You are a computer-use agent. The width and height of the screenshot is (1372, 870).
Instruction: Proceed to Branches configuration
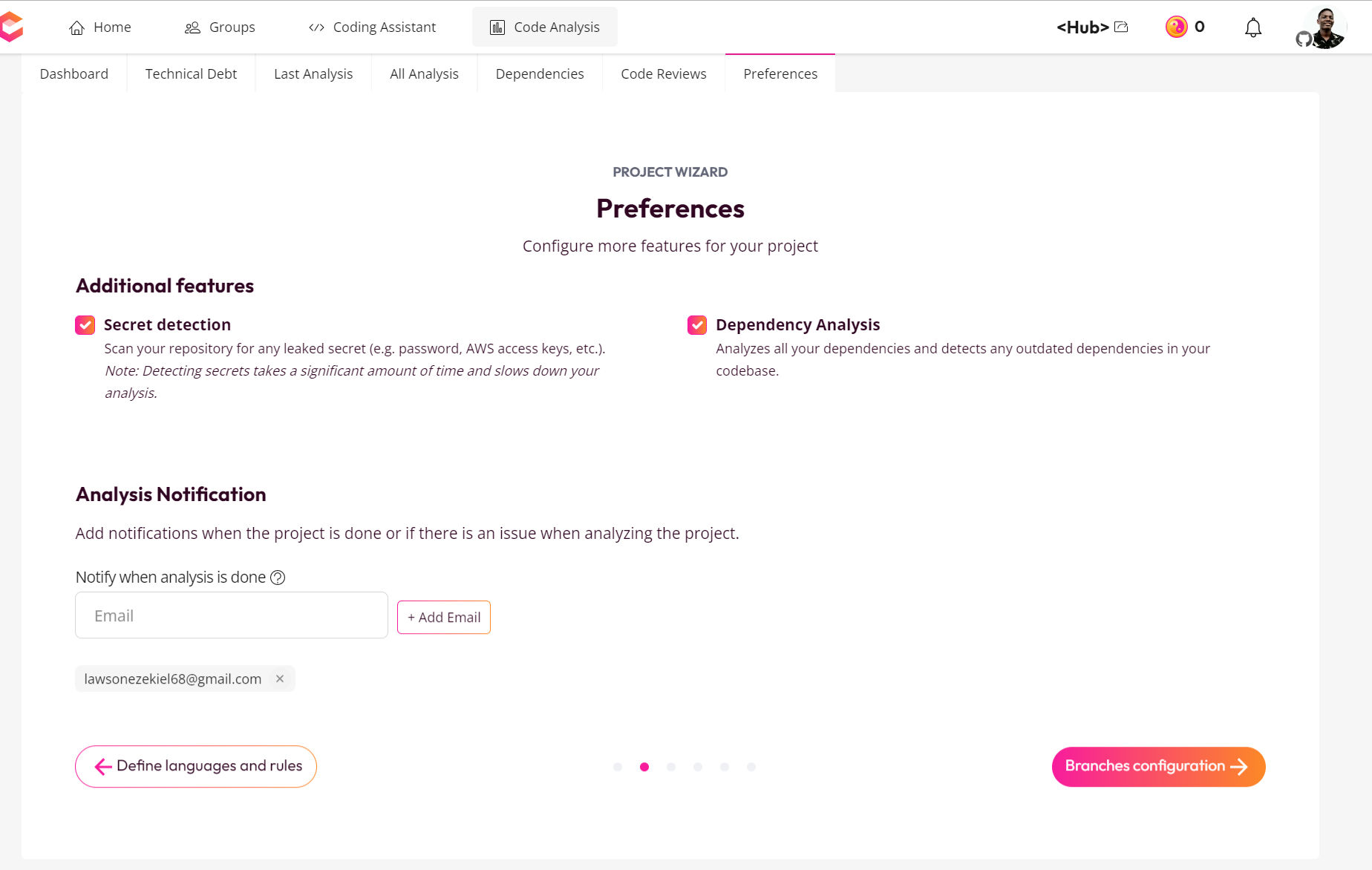(1157, 766)
